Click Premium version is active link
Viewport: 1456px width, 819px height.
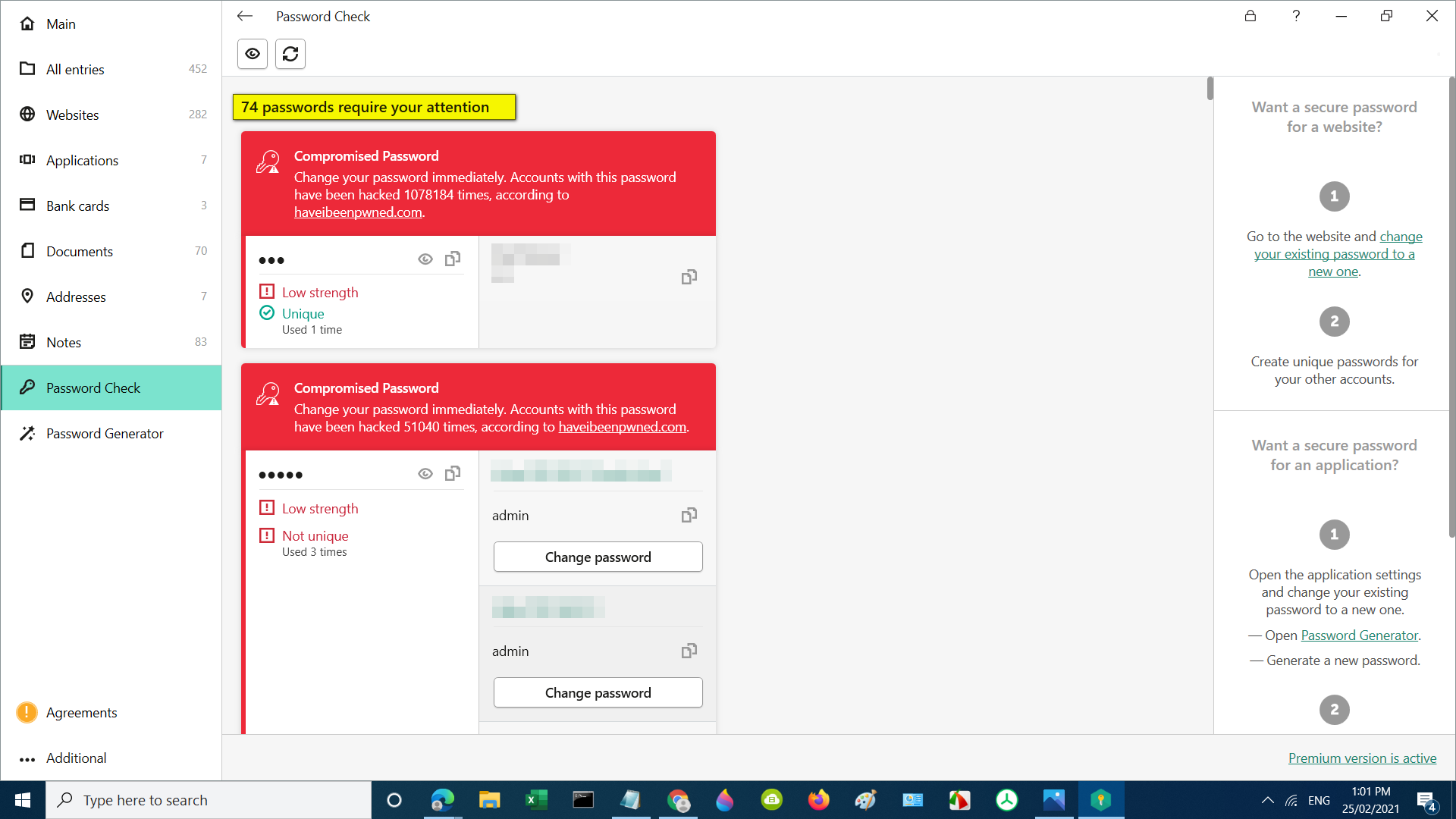click(x=1362, y=758)
